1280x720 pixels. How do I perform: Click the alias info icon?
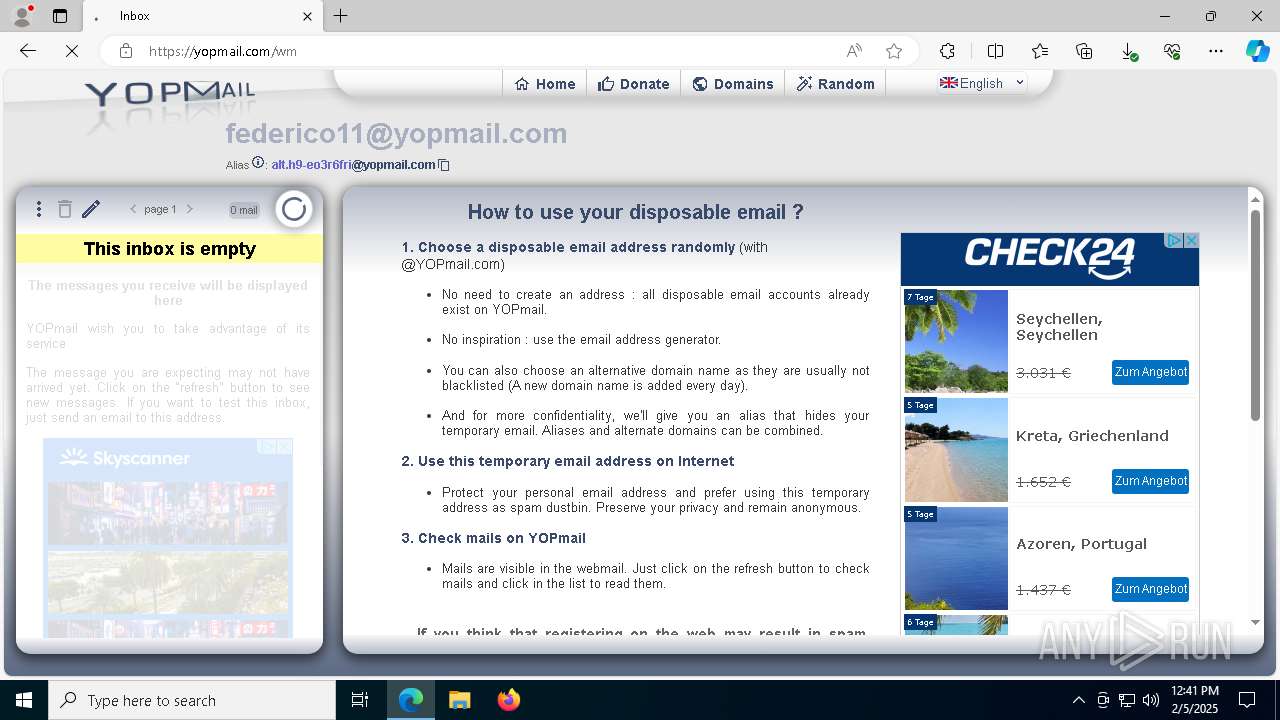click(x=258, y=163)
